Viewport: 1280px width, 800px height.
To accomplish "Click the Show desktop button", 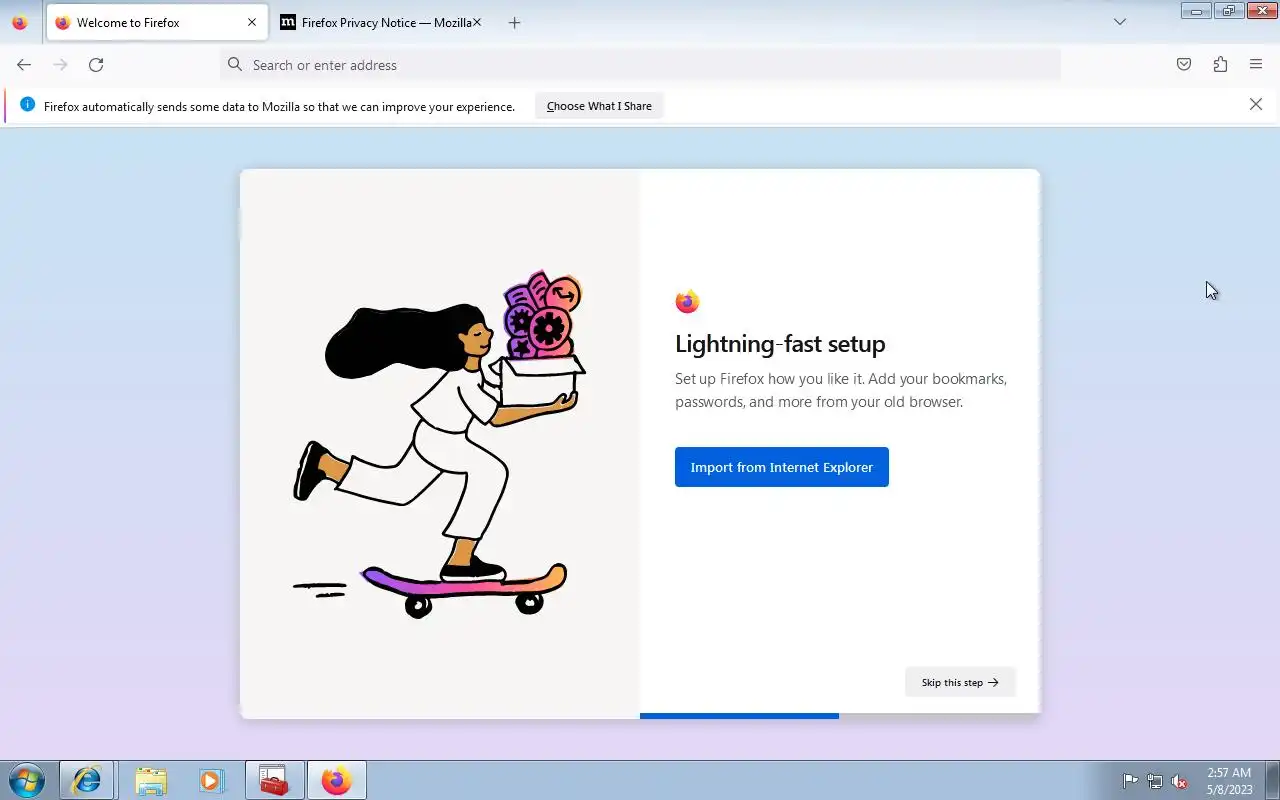I will point(1272,780).
